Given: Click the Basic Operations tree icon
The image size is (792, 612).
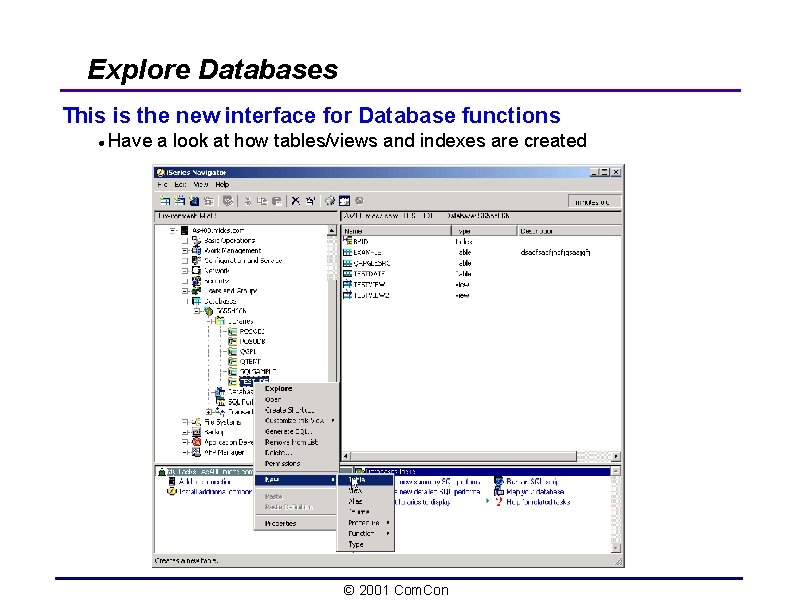Looking at the screenshot, I should (x=196, y=240).
